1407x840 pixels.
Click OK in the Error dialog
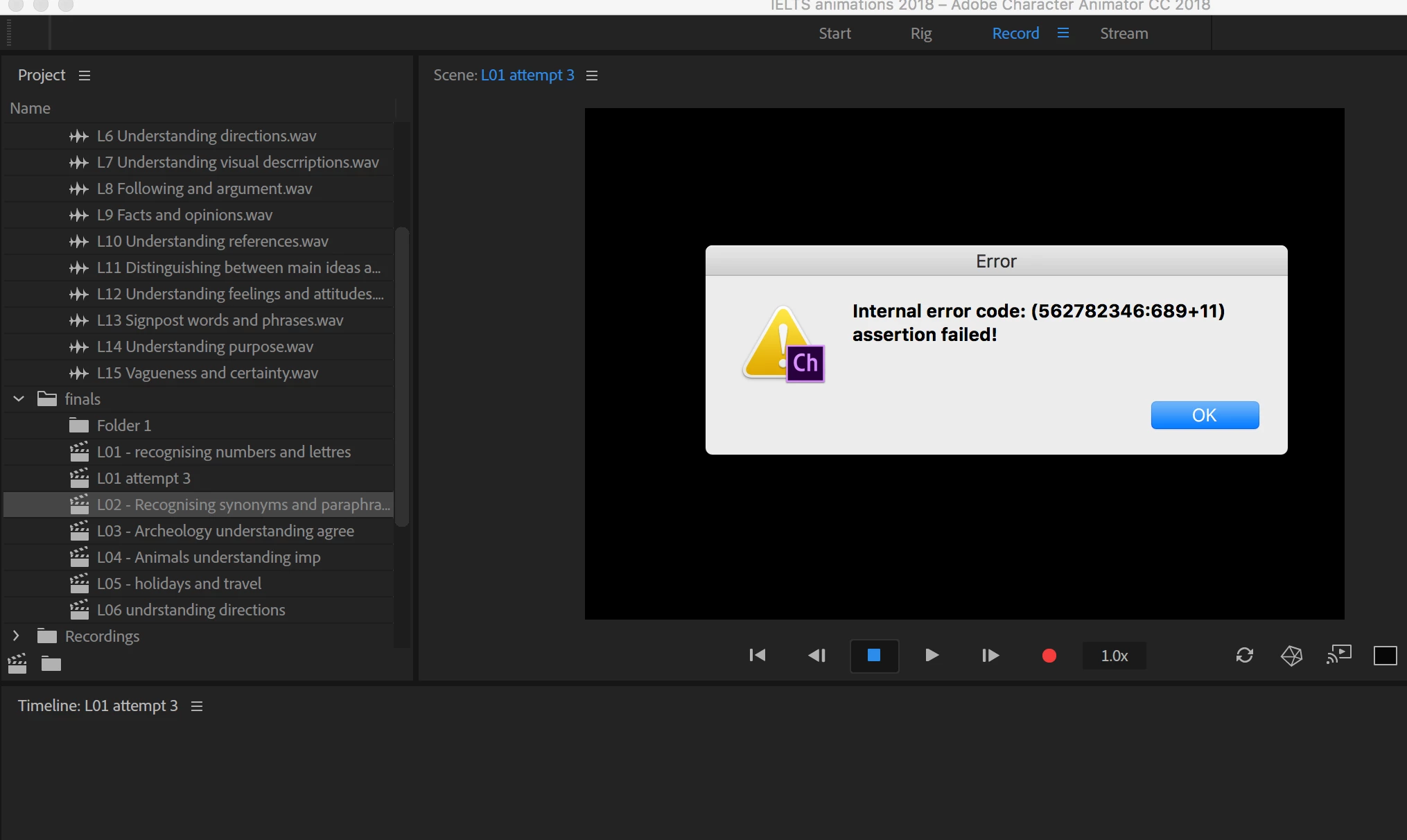[x=1205, y=415]
